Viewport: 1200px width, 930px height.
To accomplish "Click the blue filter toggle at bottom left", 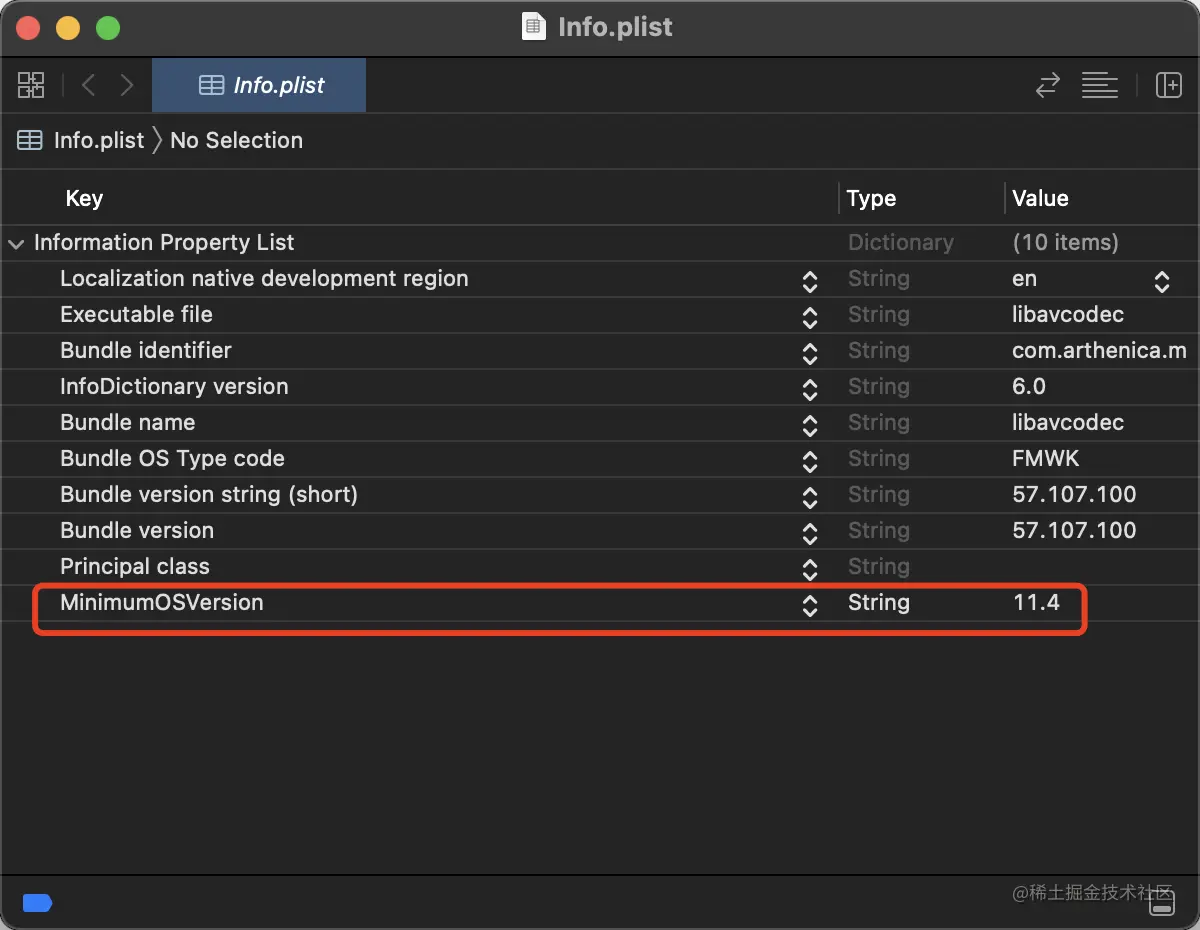I will click(x=37, y=903).
